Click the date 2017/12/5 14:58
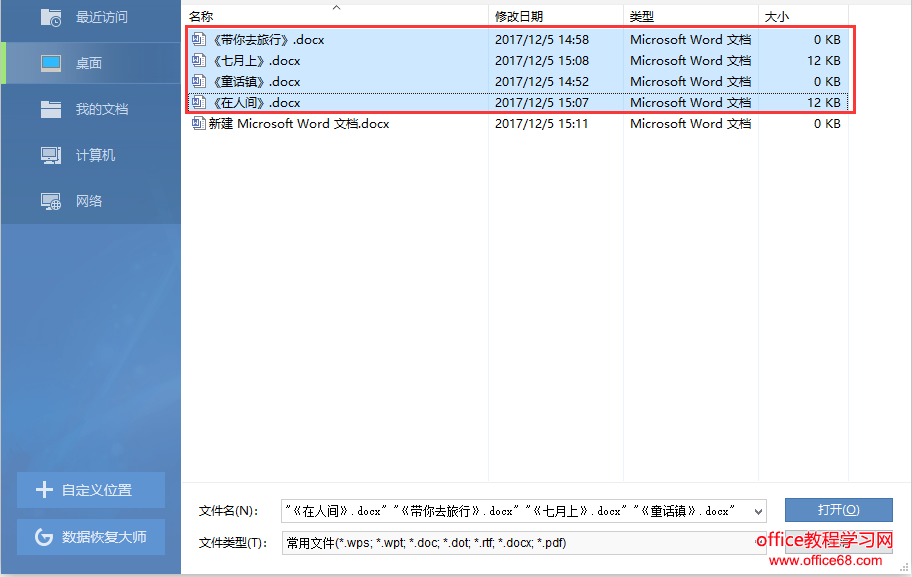 coord(542,40)
